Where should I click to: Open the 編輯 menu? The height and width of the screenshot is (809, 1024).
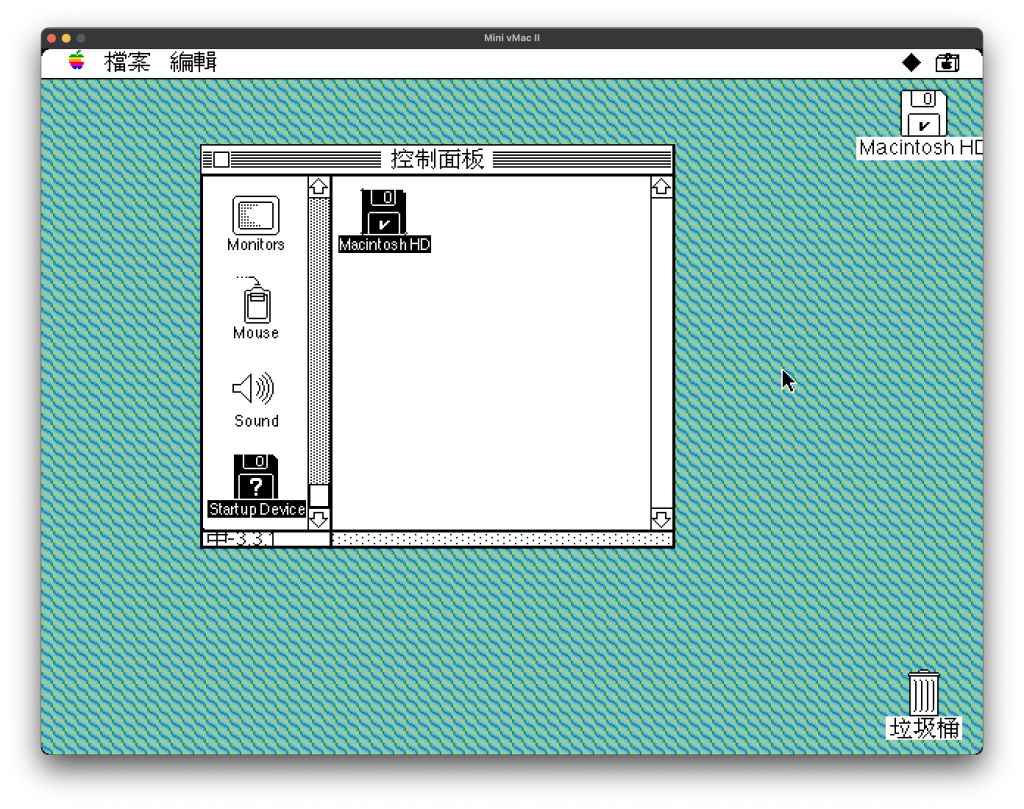click(193, 62)
